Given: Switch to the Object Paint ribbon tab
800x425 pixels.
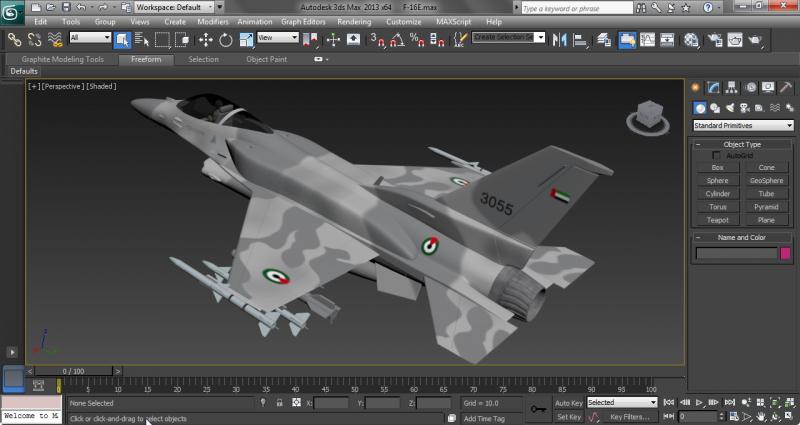Looking at the screenshot, I should [x=266, y=59].
